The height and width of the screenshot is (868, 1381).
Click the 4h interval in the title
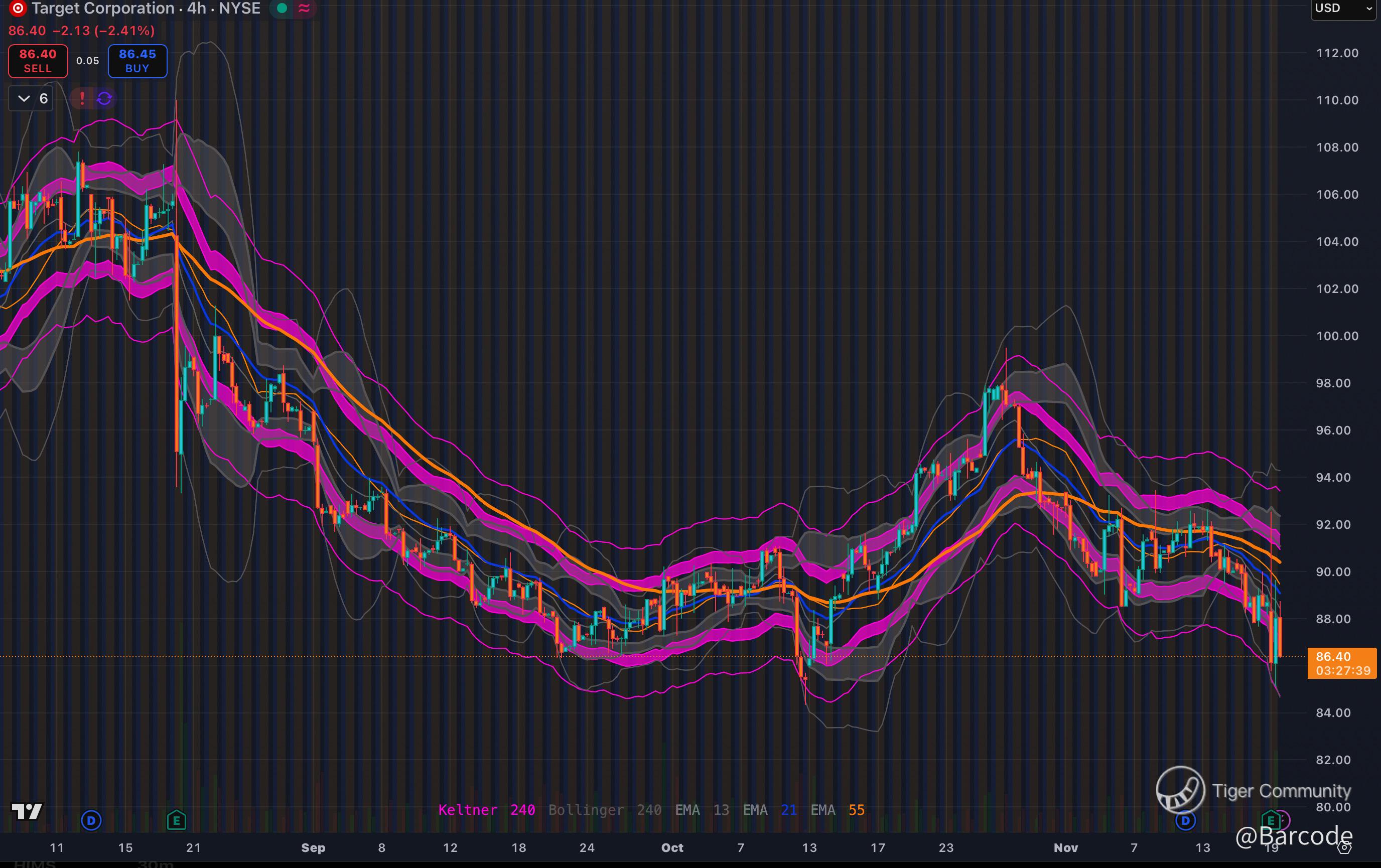tap(196, 8)
